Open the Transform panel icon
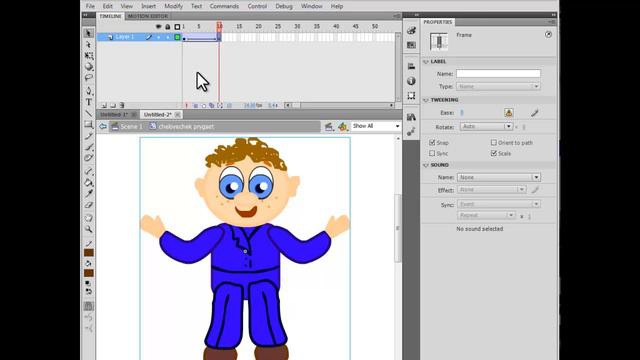The height and width of the screenshot is (360, 640). [411, 96]
